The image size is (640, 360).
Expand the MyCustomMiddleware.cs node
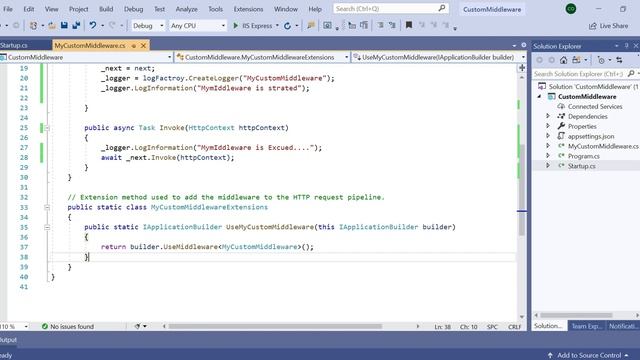point(548,146)
